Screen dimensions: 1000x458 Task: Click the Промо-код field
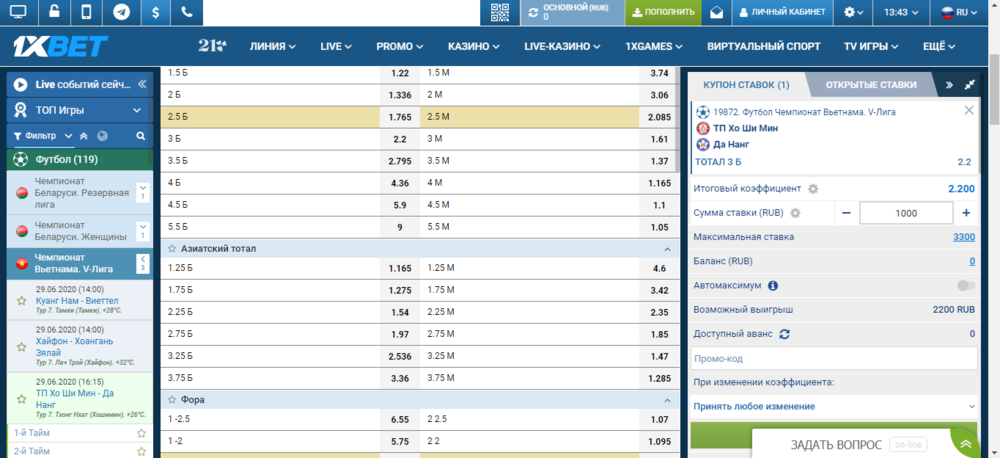click(834, 358)
